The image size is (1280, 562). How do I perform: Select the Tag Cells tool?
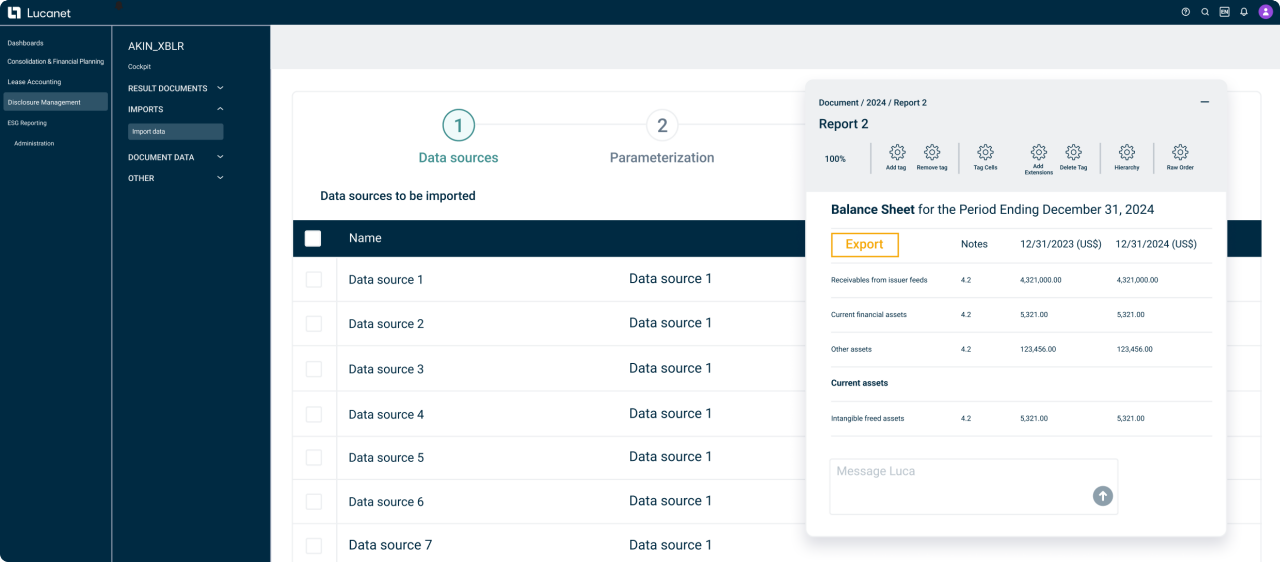985,153
